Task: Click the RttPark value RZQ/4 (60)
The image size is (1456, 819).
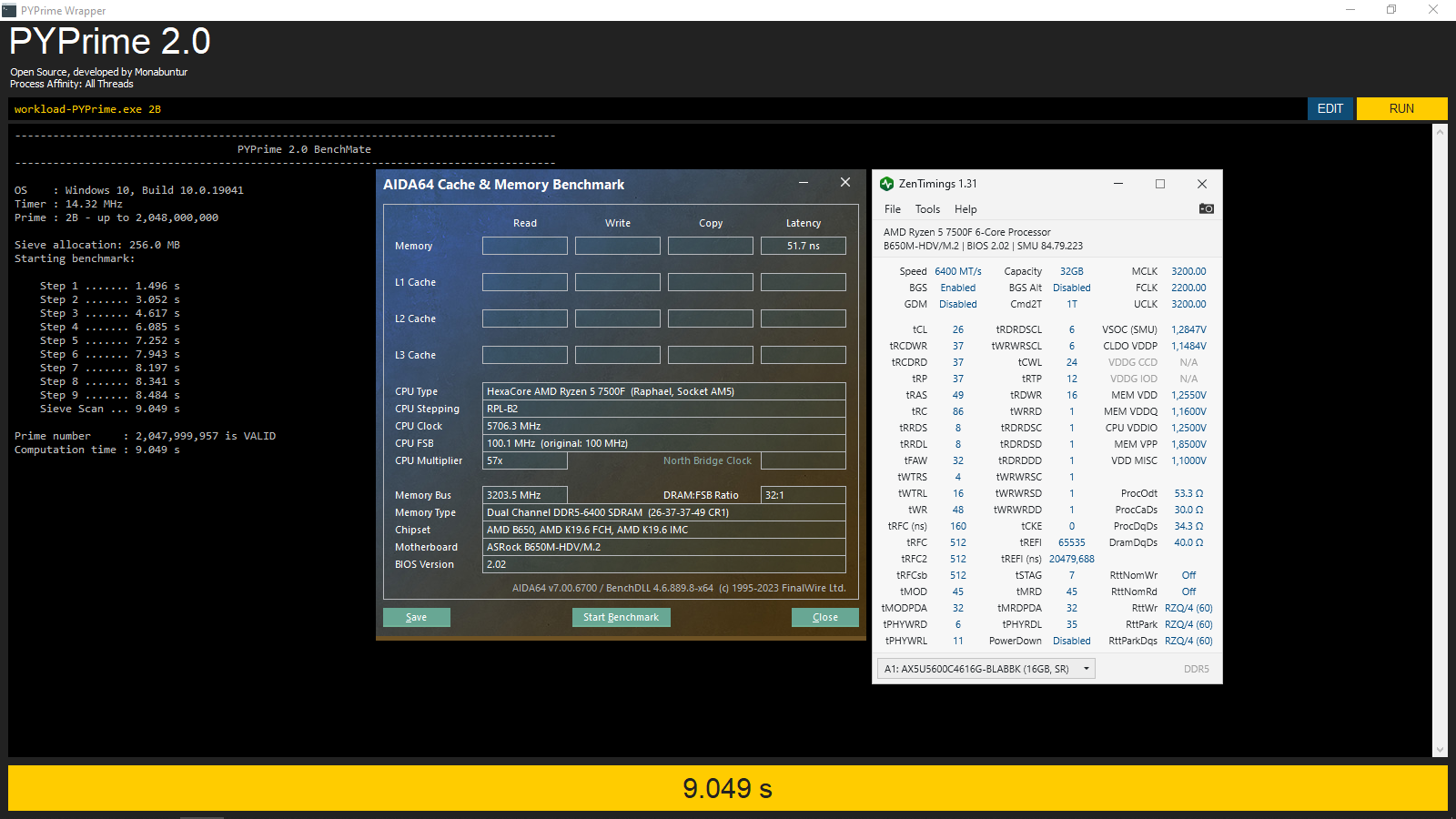Action: (x=1188, y=624)
